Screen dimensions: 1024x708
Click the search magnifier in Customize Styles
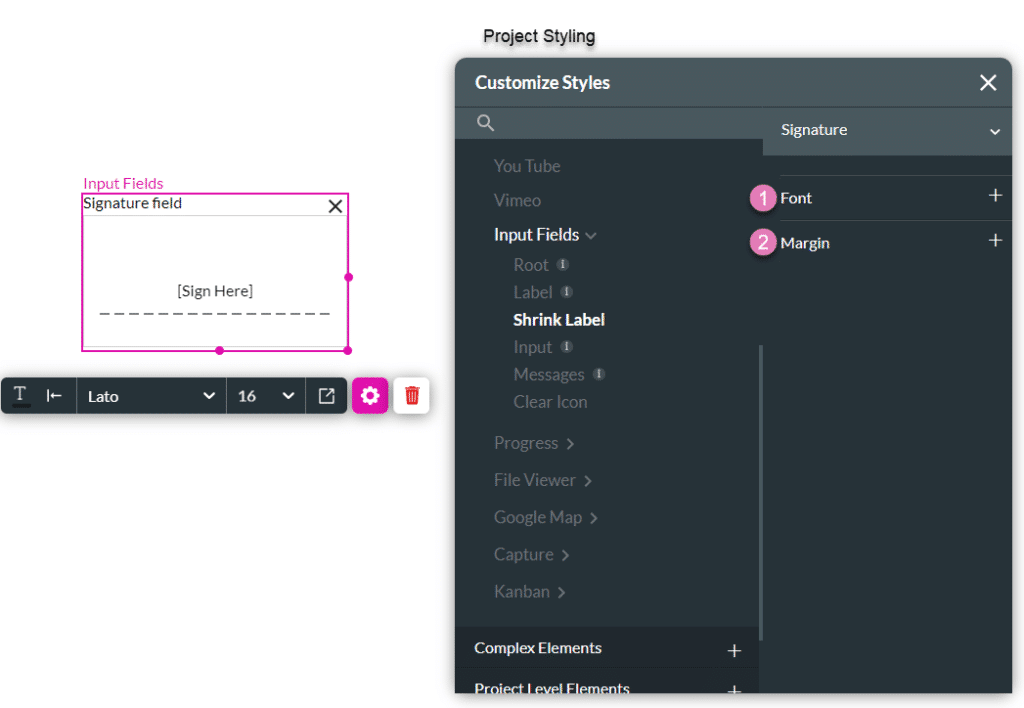(485, 123)
